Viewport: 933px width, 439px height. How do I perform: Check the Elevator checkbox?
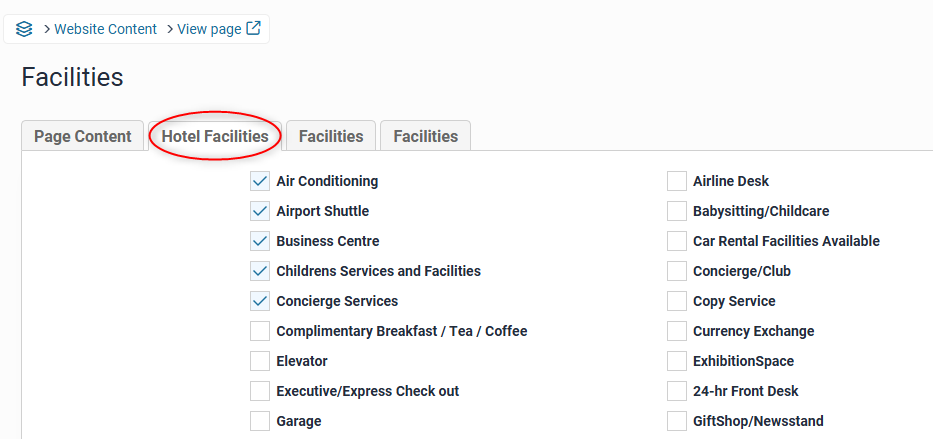point(260,361)
